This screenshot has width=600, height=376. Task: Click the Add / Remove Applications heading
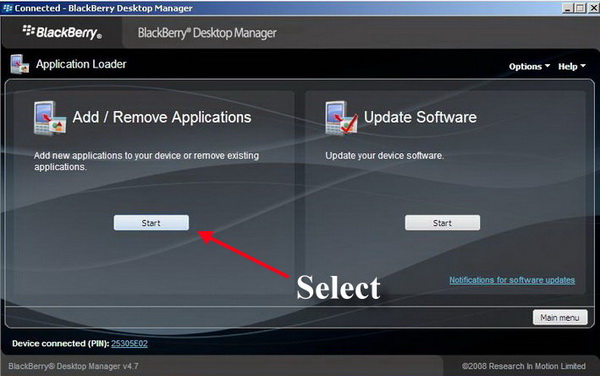pyautogui.click(x=162, y=117)
